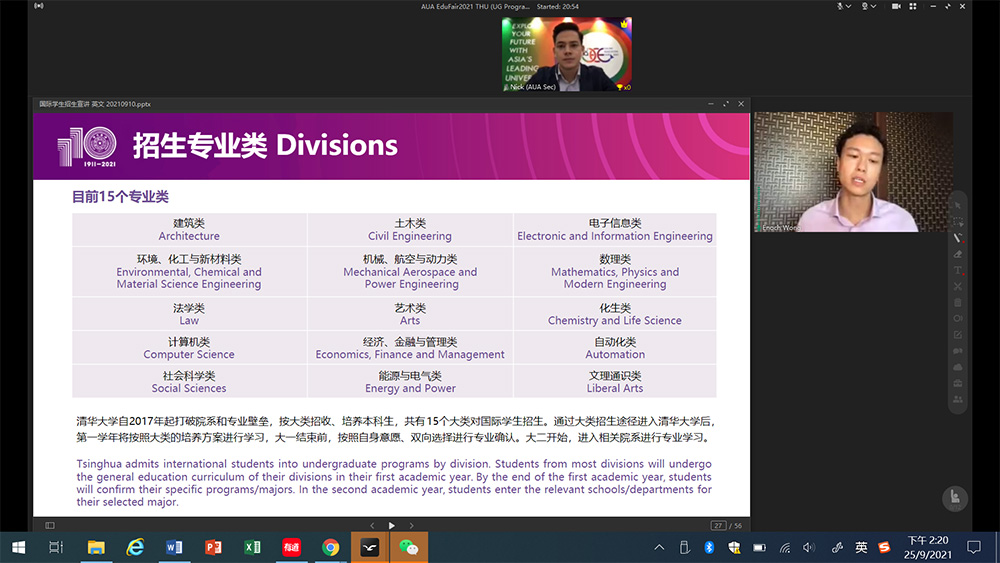Open microphone options dropdown arrow
1000x563 pixels.
(x=849, y=6)
